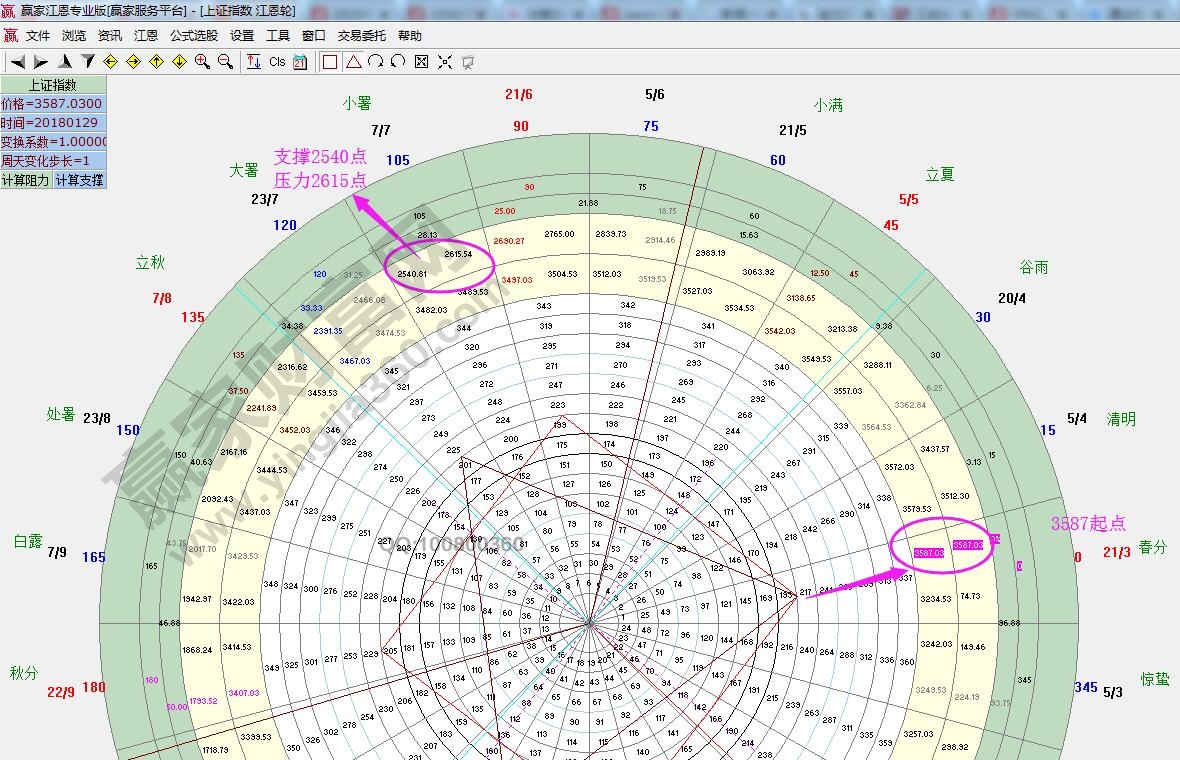Toggle the triangle overlay shape tool
This screenshot has width=1180, height=760.
(353, 62)
